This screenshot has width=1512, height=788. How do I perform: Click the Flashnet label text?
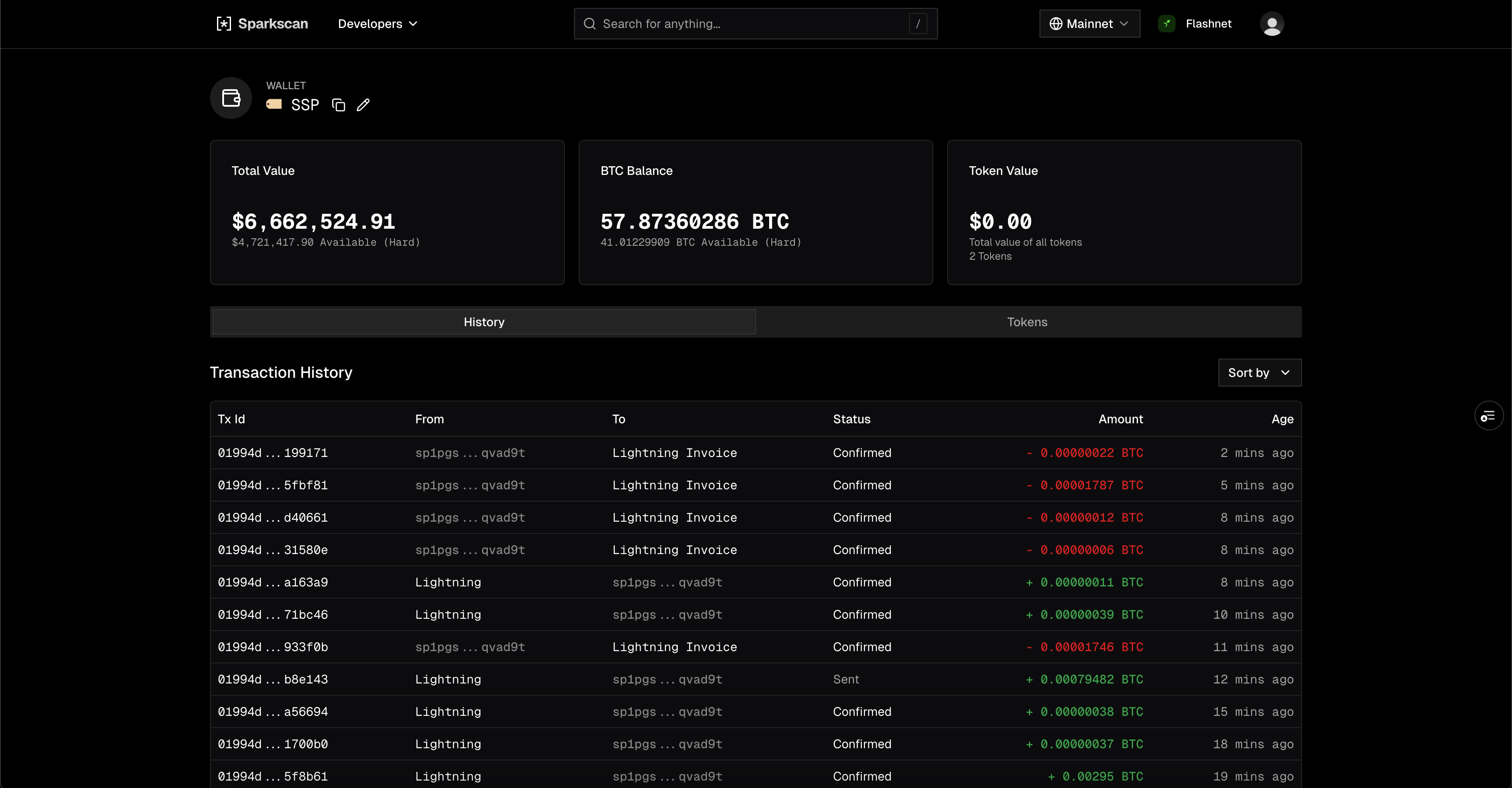pyautogui.click(x=1208, y=24)
